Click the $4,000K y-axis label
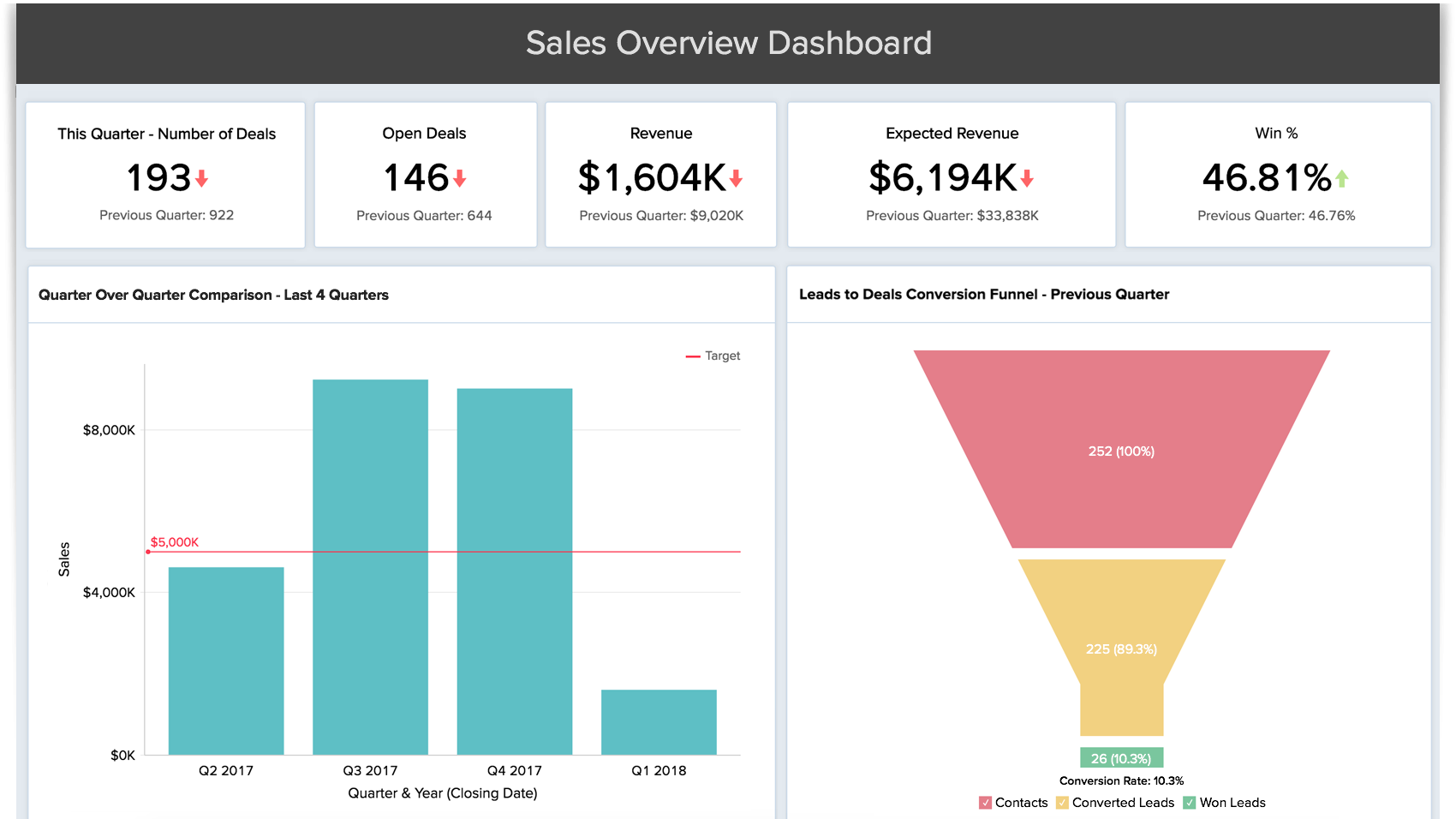The width and height of the screenshot is (1456, 819). coord(109,592)
